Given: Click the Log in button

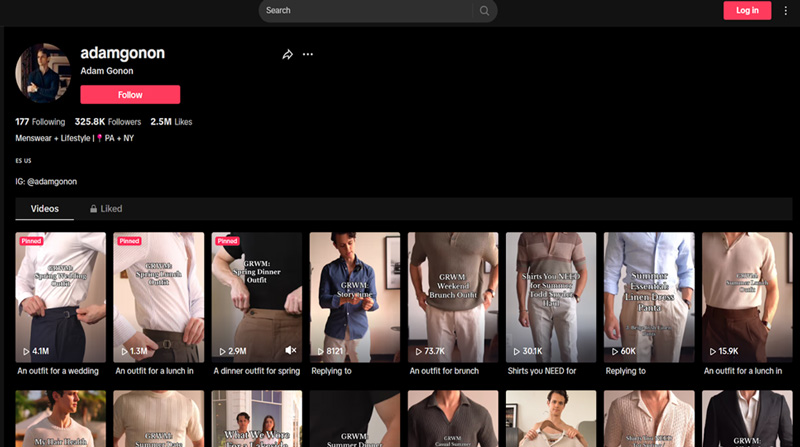Looking at the screenshot, I should (x=747, y=11).
